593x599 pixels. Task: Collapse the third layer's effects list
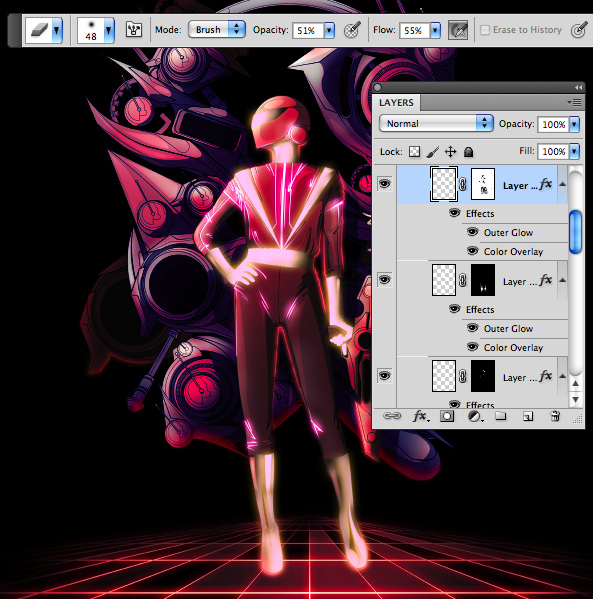tap(562, 376)
